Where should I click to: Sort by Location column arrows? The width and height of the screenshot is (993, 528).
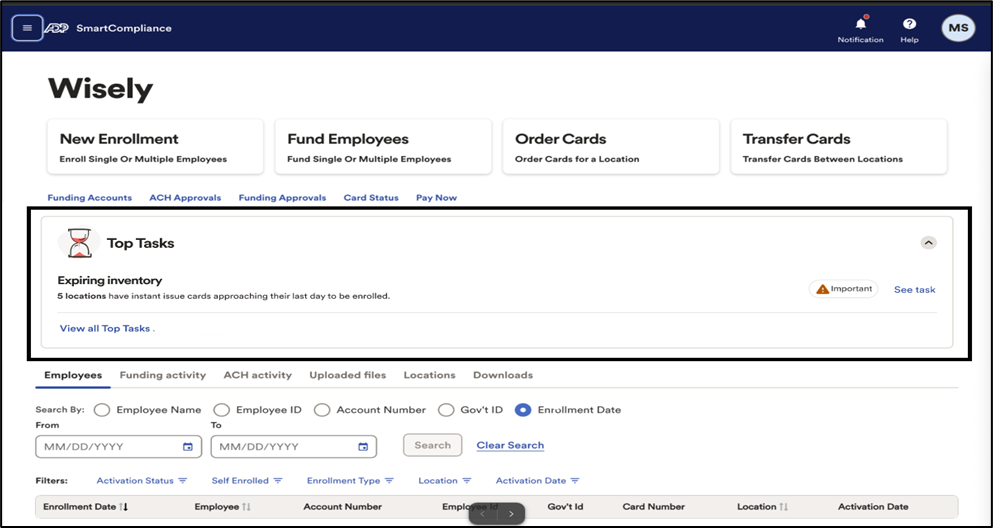tap(783, 507)
